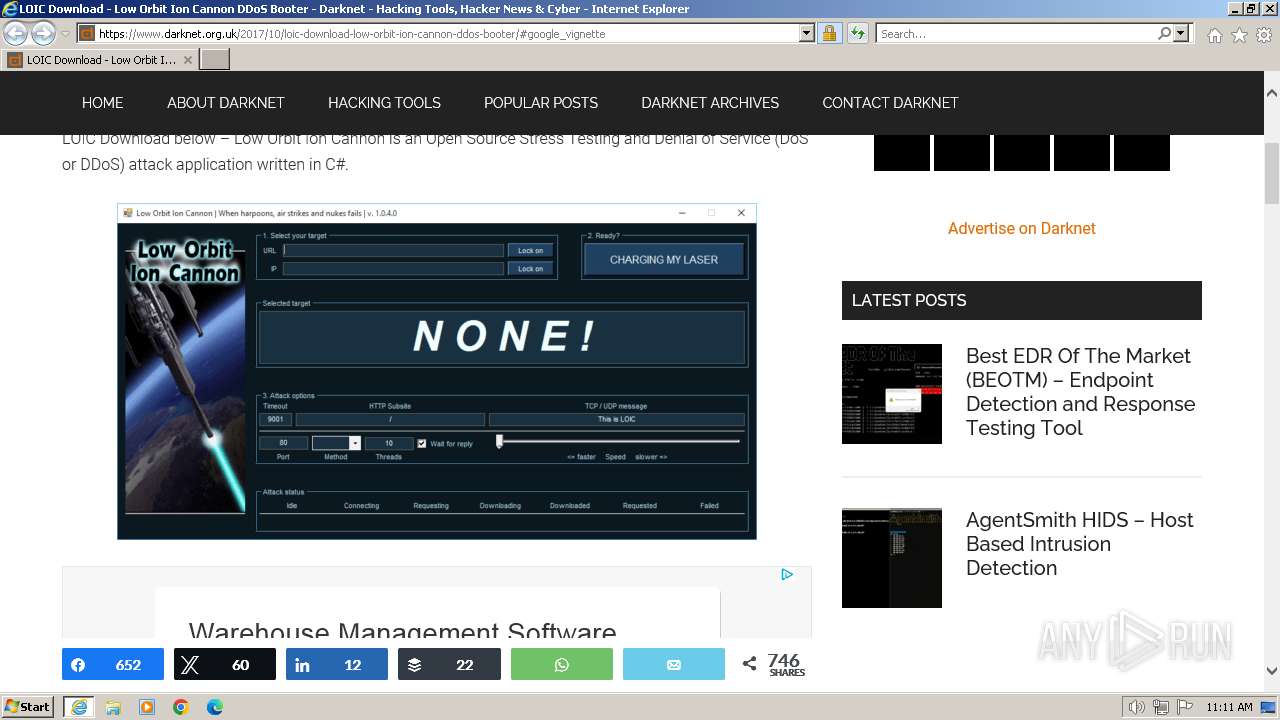Click the AgentSmith HIDS post thumbnail

[x=892, y=558]
